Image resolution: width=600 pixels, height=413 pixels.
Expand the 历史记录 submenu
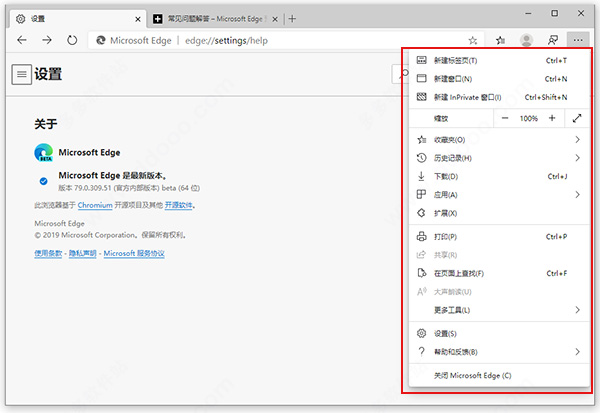coord(578,158)
